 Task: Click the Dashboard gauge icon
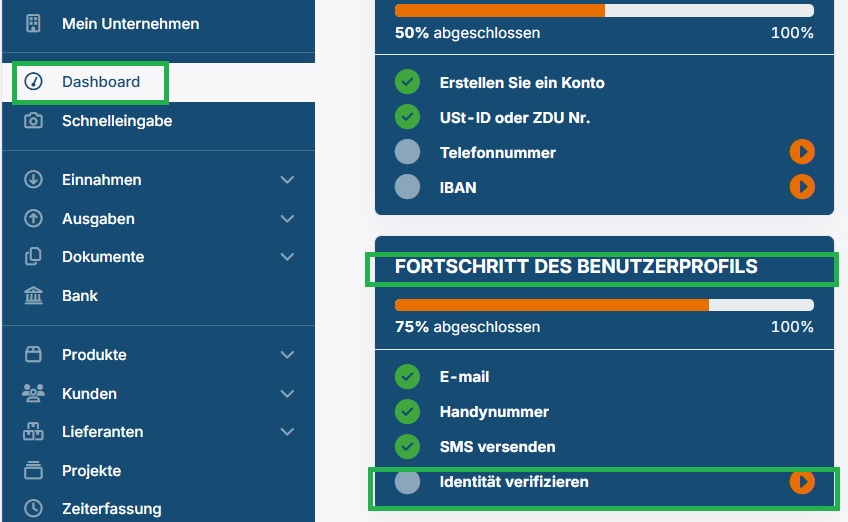[x=33, y=82]
